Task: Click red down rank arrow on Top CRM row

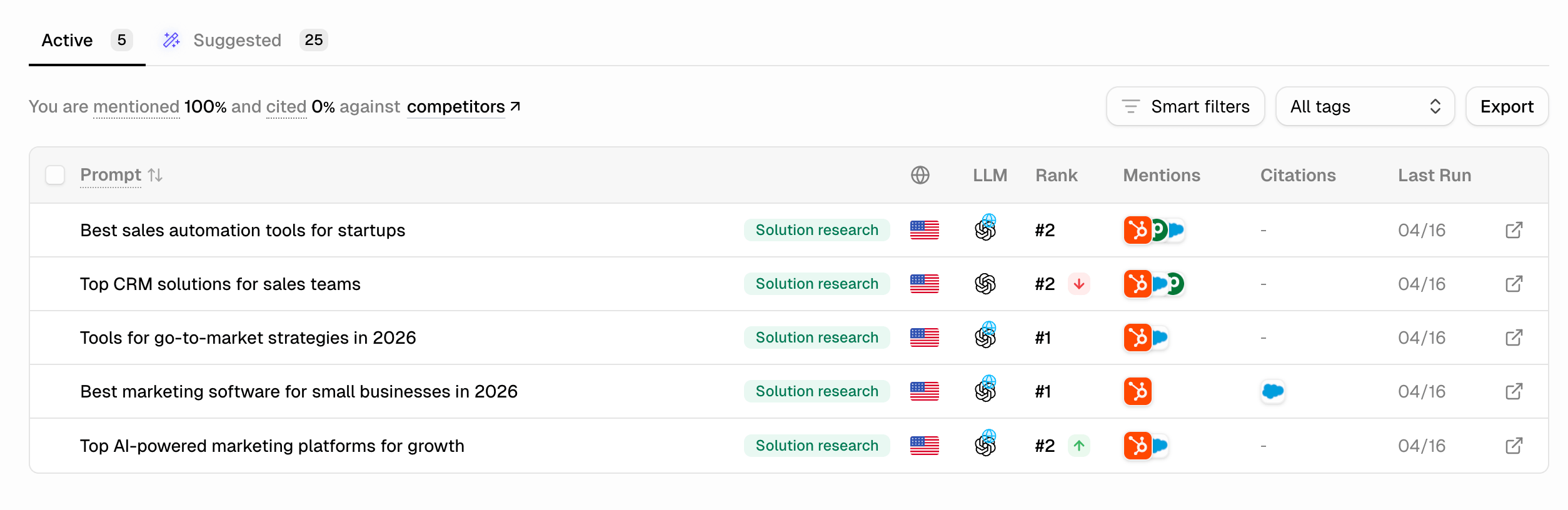Action: 1079,284
